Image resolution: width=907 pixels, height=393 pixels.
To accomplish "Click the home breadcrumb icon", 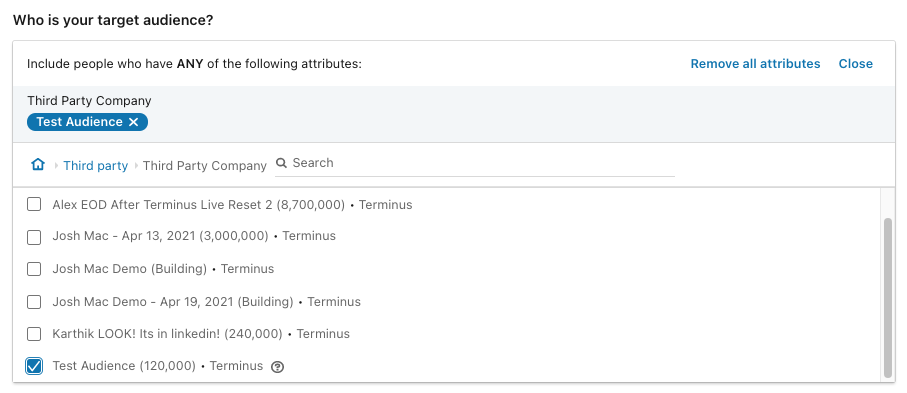I will pyautogui.click(x=38, y=165).
